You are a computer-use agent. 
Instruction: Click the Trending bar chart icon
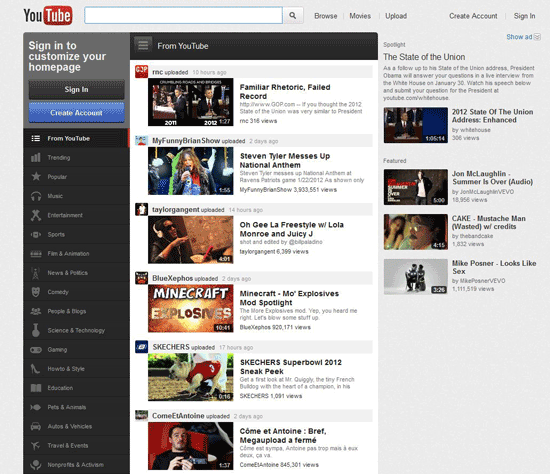coord(36,158)
